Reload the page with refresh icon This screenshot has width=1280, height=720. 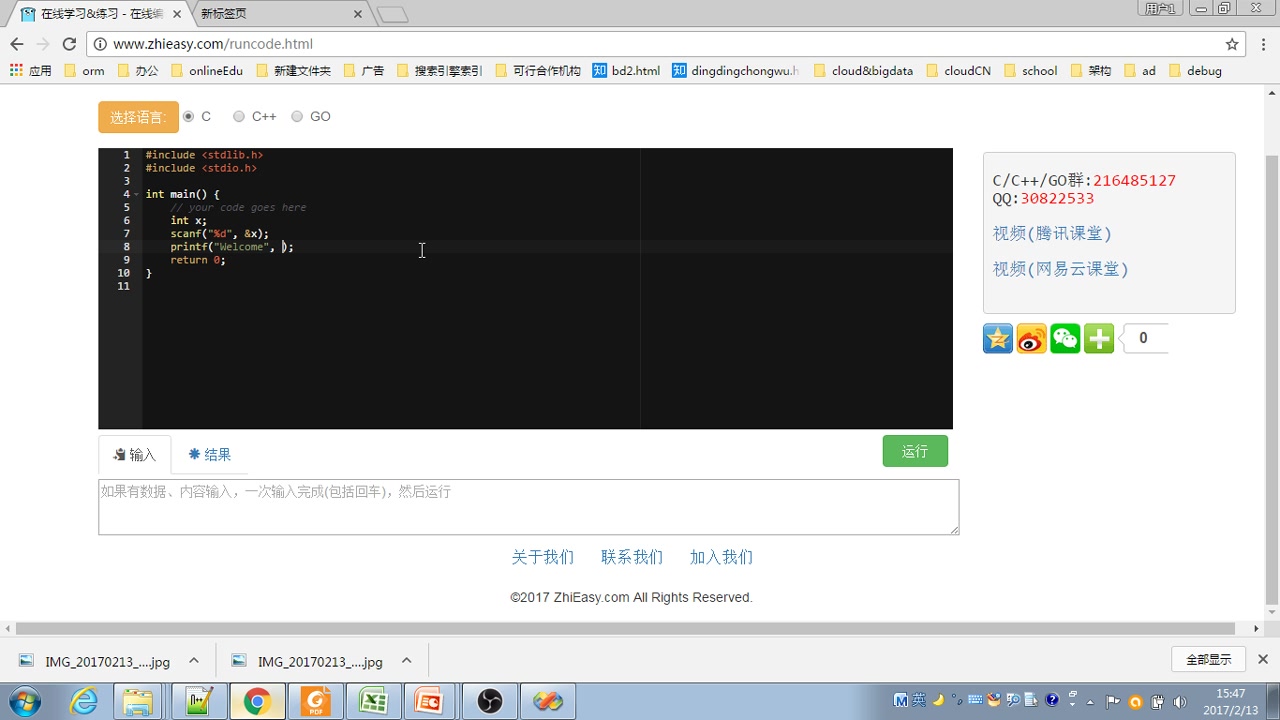[x=69, y=44]
